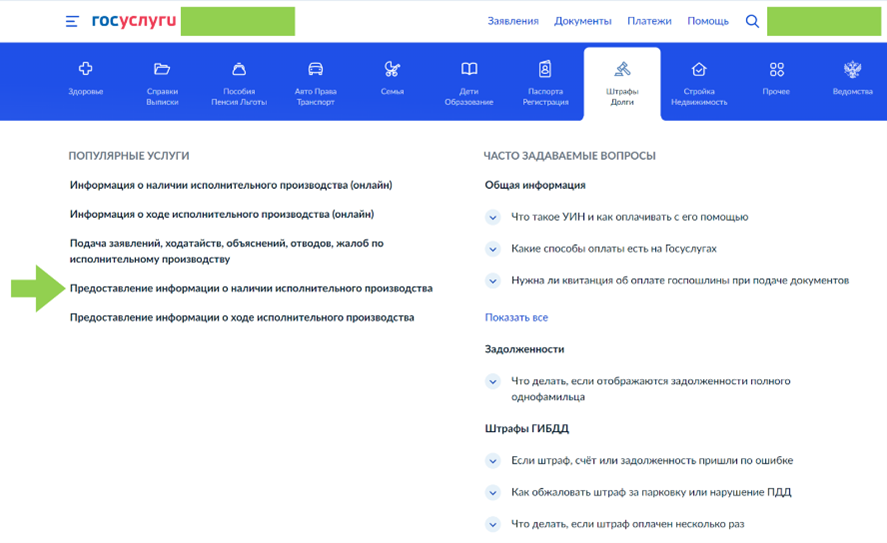Click the search magnifier icon

(752, 21)
